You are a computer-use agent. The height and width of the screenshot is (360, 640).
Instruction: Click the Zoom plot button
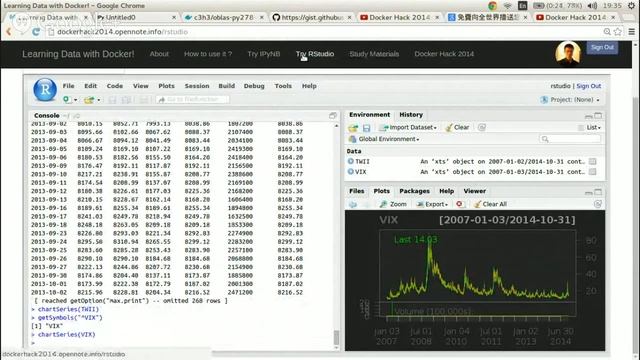coord(393,204)
